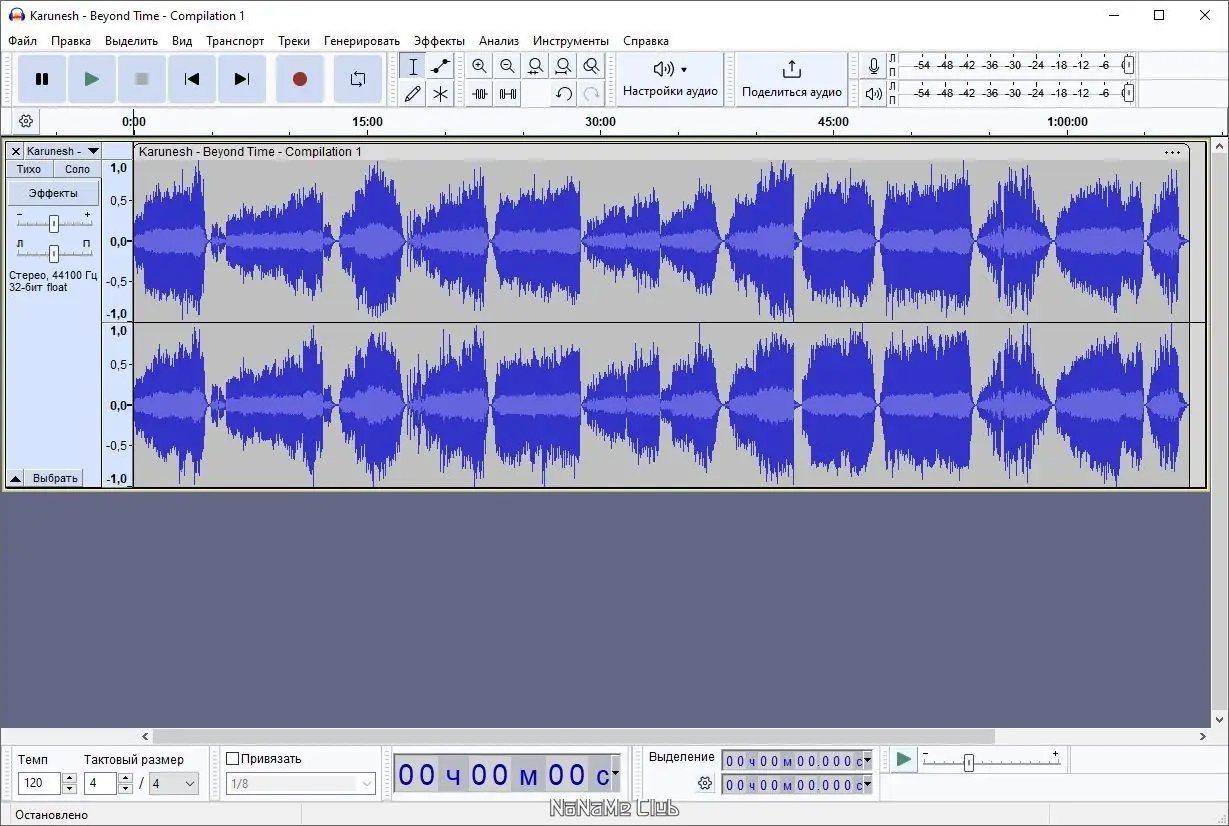The image size is (1229, 826).
Task: Open the Транспорт menu
Action: click(x=235, y=41)
